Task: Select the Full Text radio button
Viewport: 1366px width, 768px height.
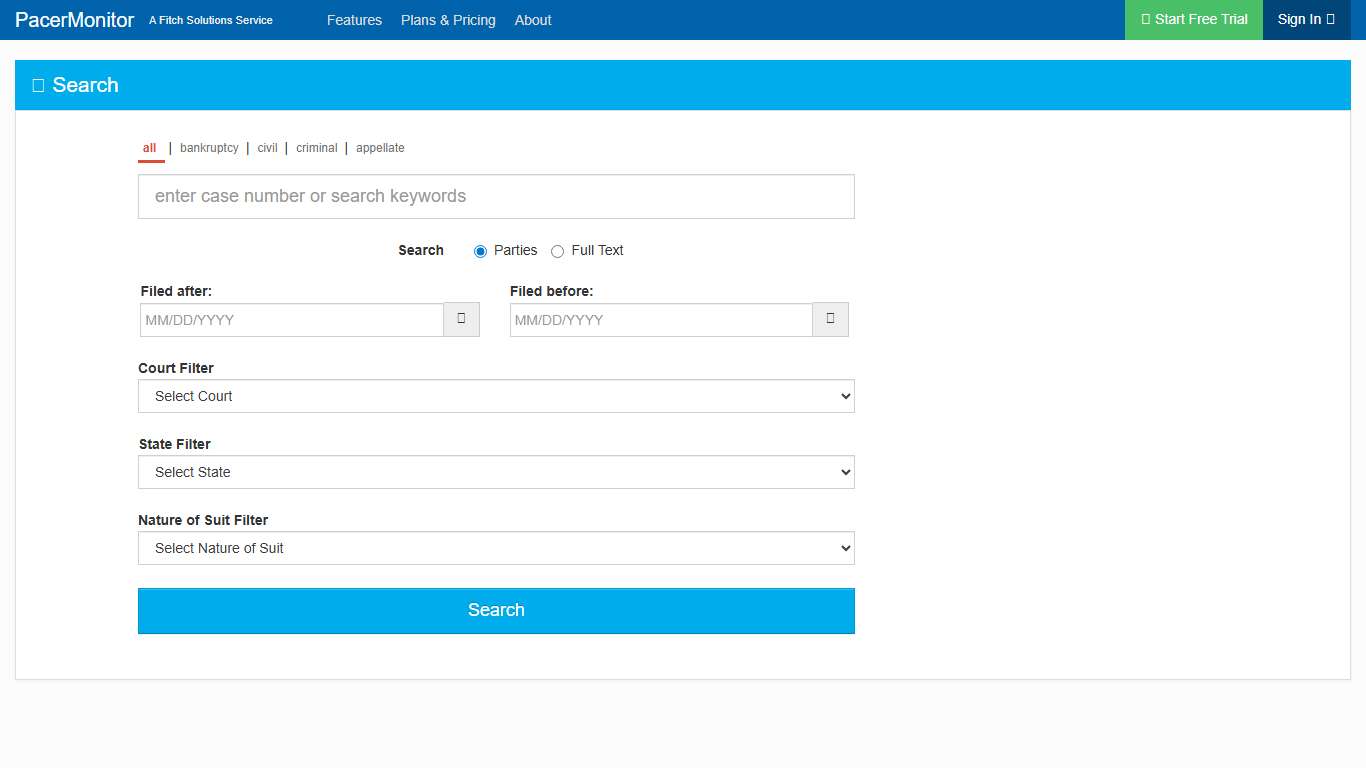Action: tap(558, 251)
